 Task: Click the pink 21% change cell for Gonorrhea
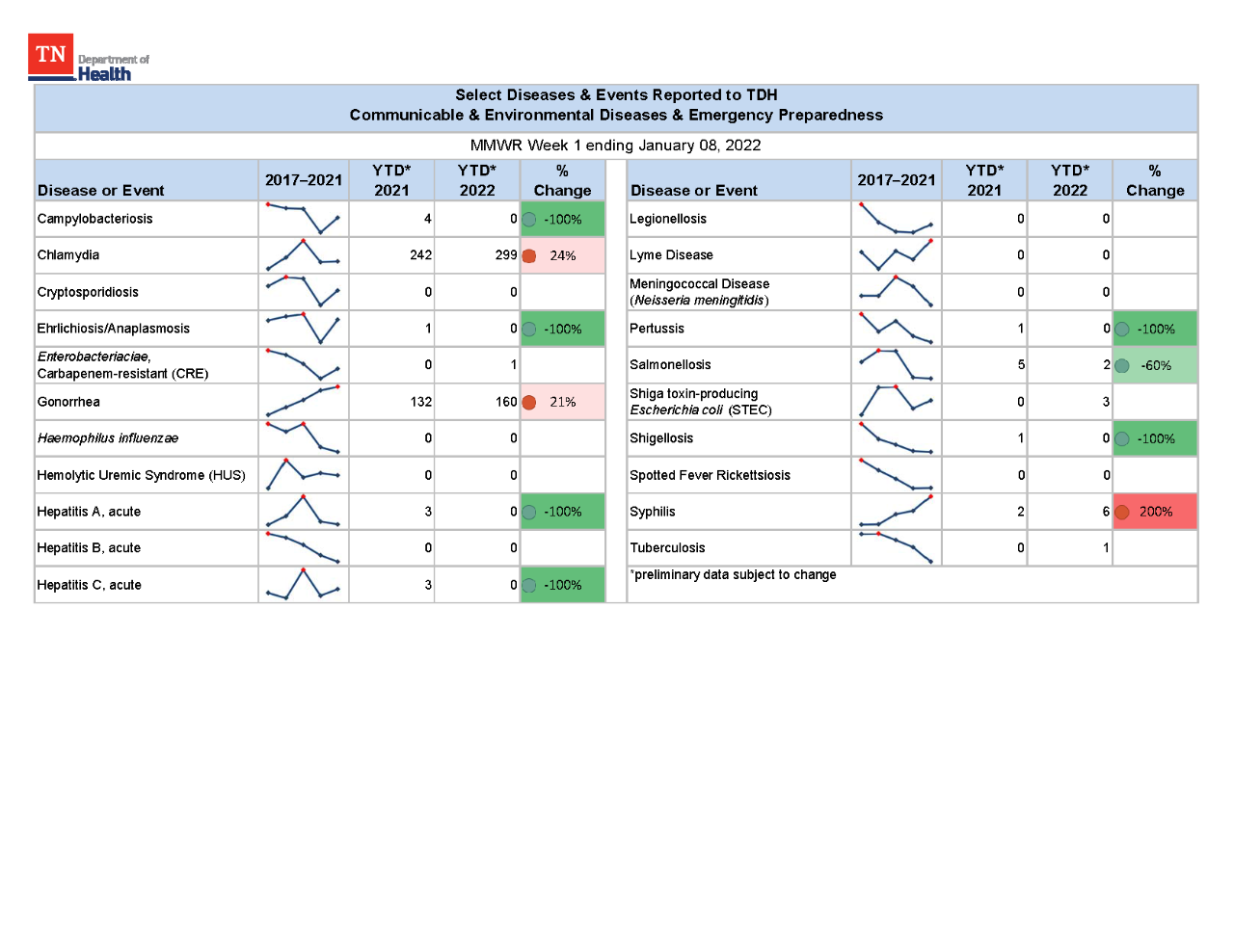tap(563, 402)
